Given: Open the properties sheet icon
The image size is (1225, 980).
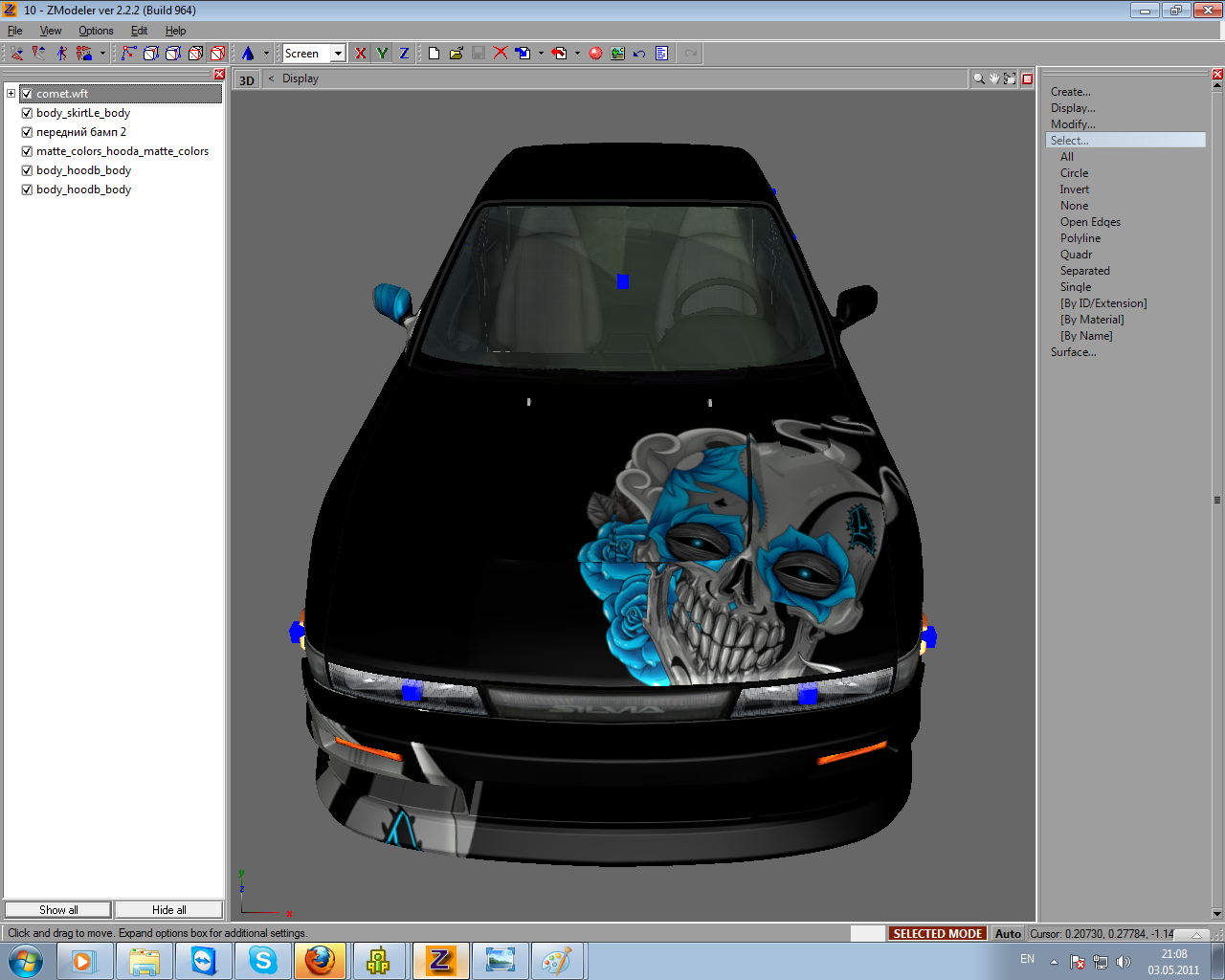Looking at the screenshot, I should (x=661, y=54).
